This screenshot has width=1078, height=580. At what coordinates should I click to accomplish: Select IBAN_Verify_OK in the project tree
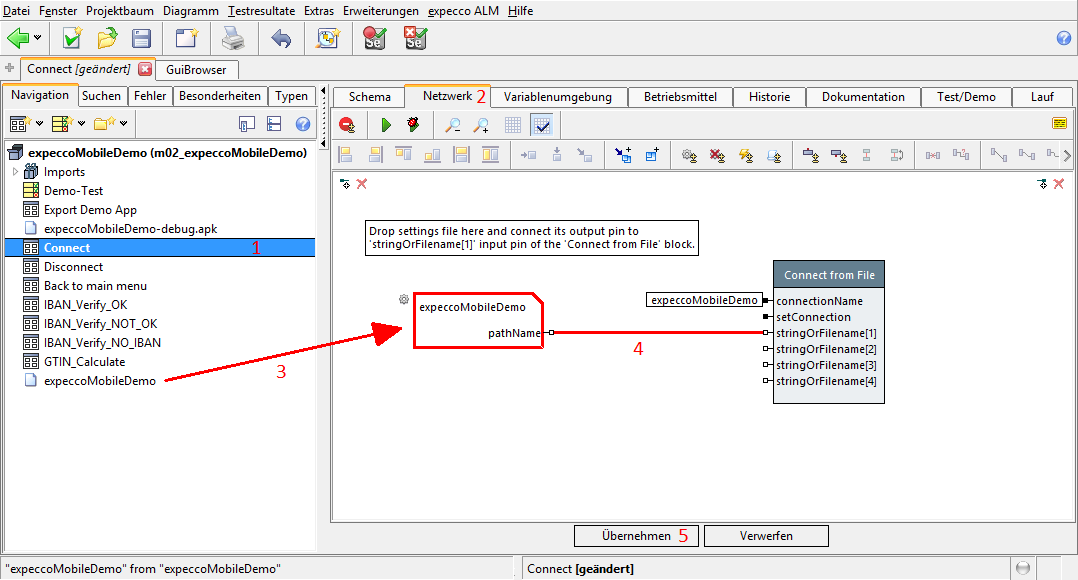click(x=85, y=305)
